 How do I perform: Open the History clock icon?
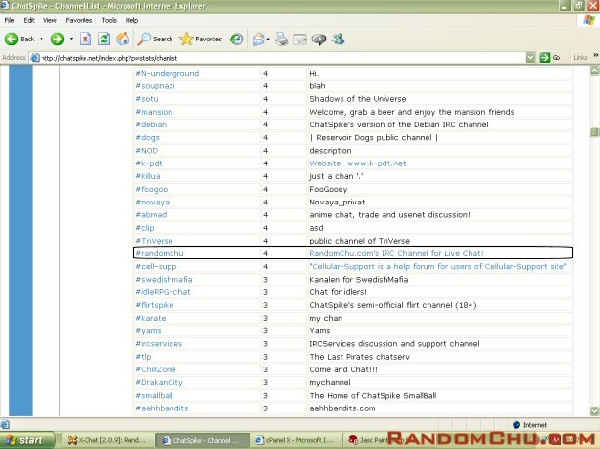(236, 39)
